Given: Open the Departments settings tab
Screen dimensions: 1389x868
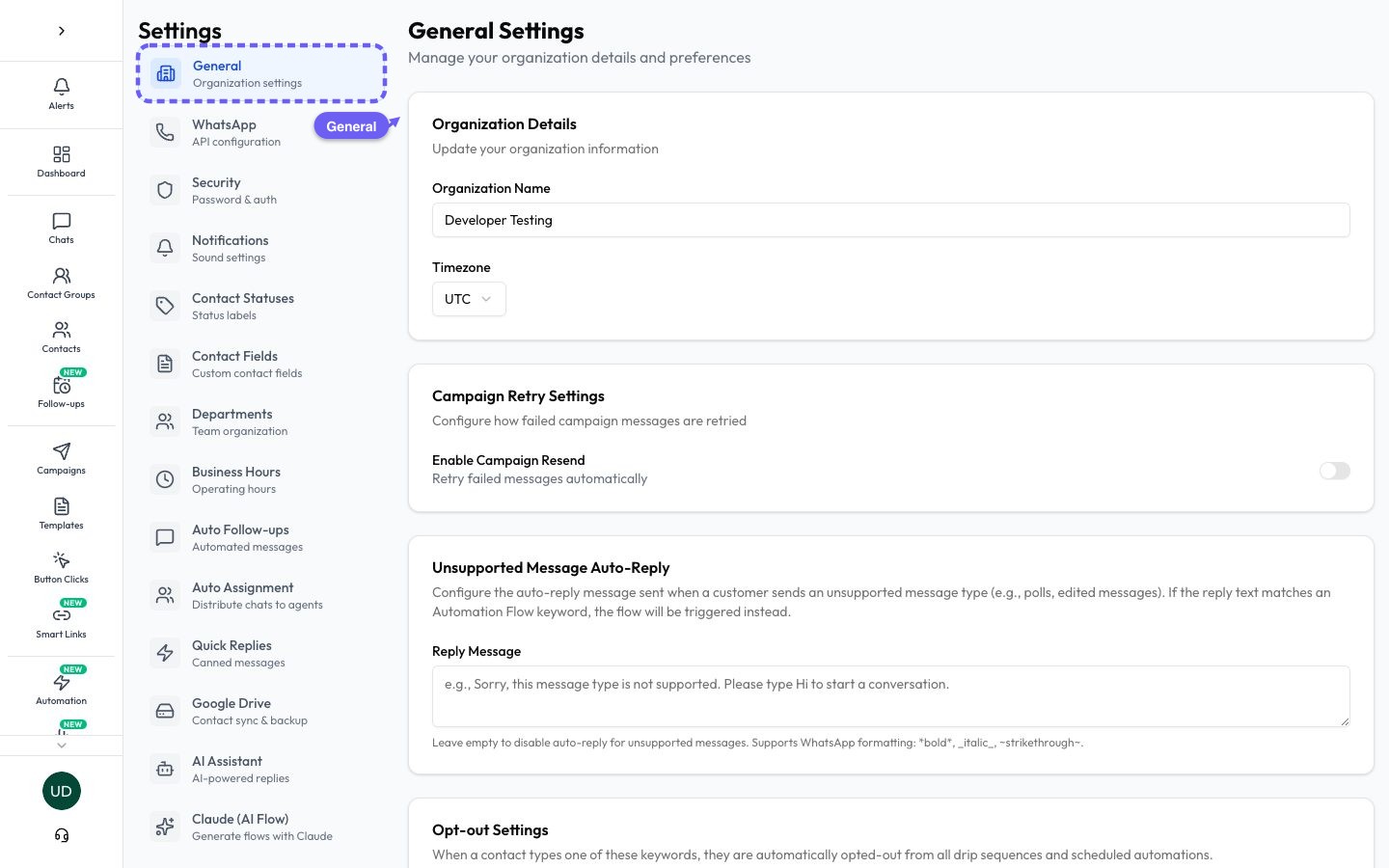Looking at the screenshot, I should point(261,421).
